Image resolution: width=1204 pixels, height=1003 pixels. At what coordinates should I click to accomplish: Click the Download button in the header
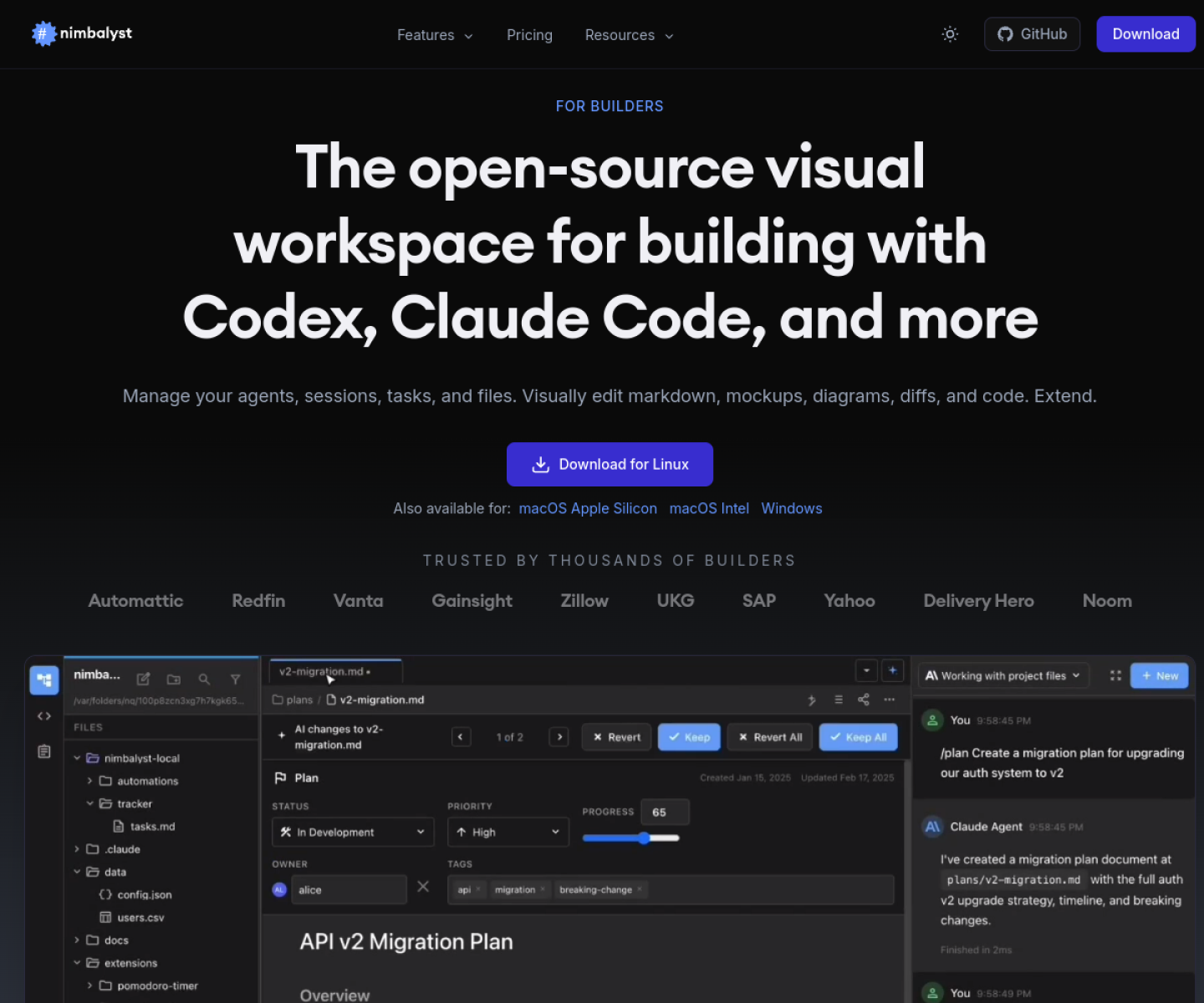pos(1145,34)
